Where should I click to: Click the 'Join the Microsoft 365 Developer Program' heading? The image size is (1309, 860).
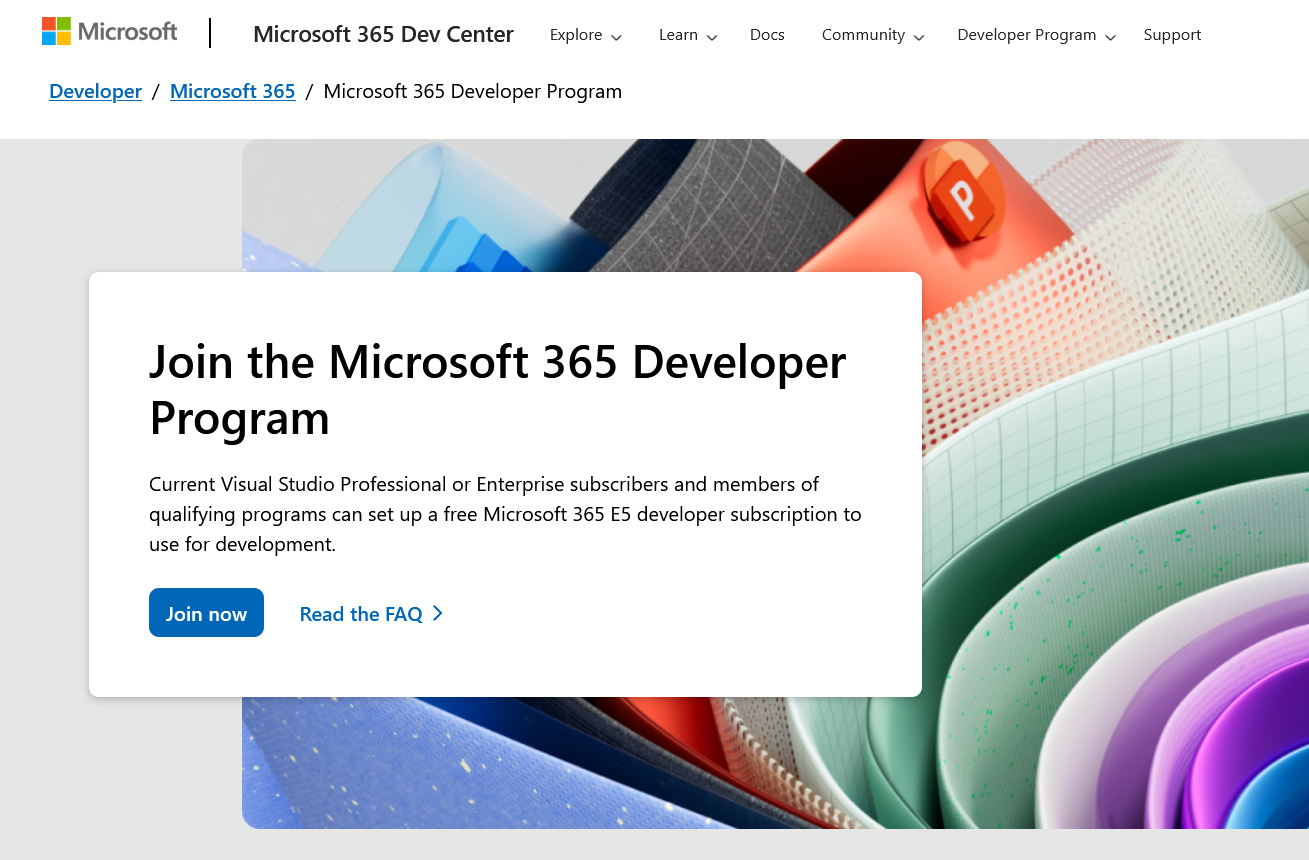tap(498, 389)
